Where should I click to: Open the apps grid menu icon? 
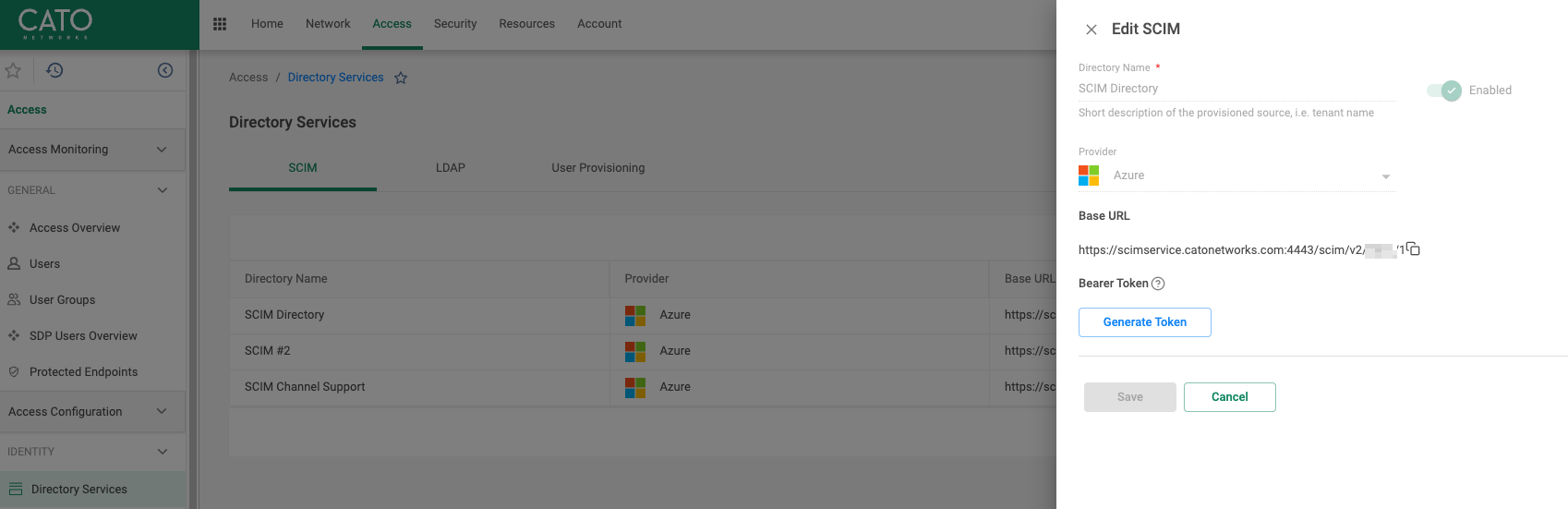(220, 24)
